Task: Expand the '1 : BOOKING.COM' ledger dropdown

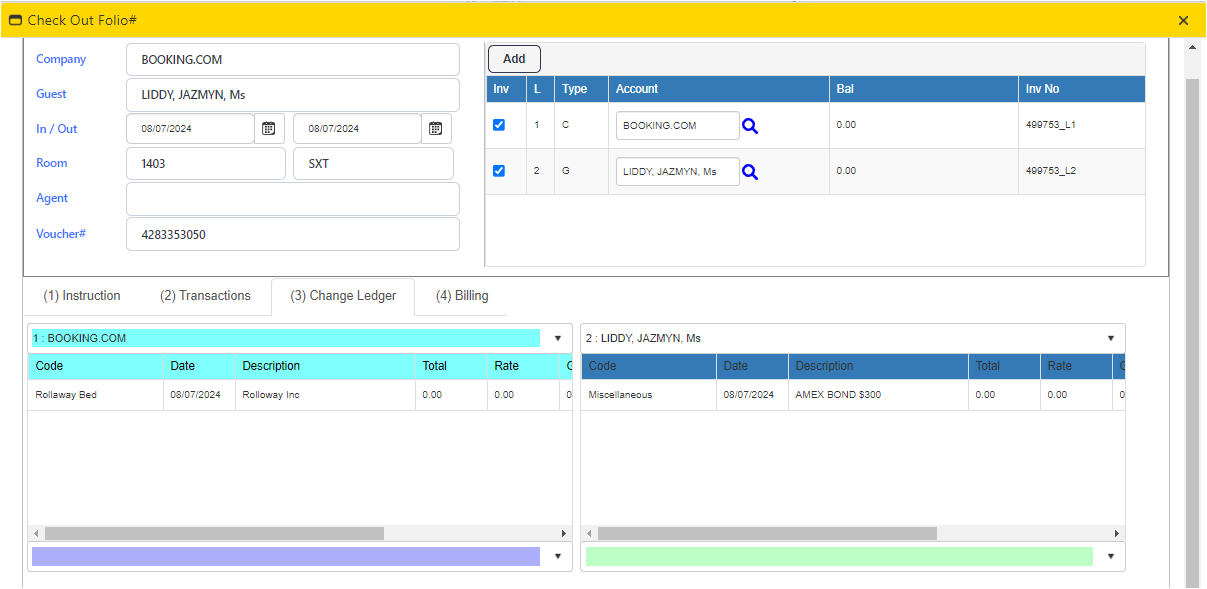Action: coord(558,338)
